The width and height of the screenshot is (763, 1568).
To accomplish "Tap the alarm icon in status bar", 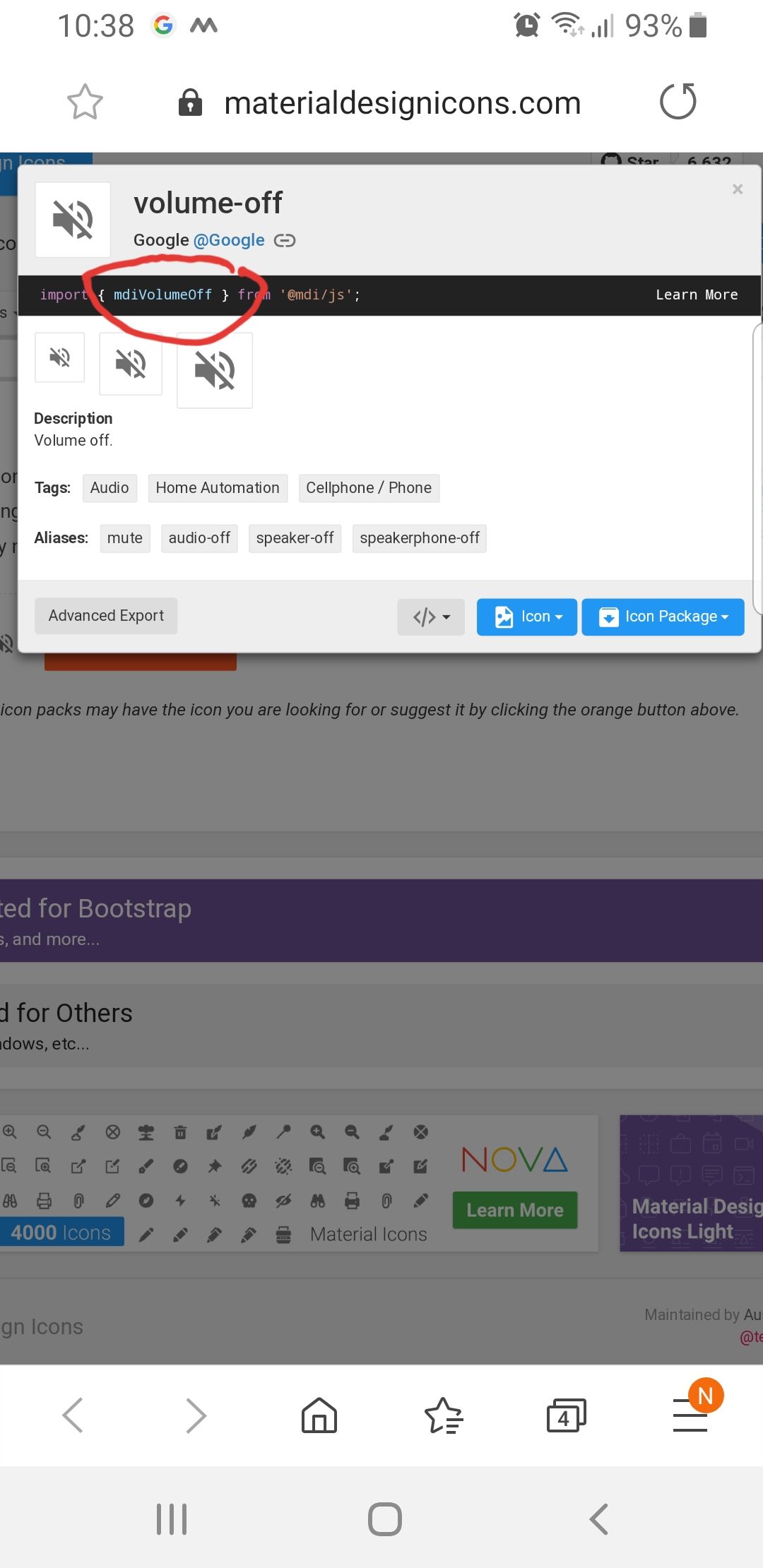I will [x=527, y=25].
